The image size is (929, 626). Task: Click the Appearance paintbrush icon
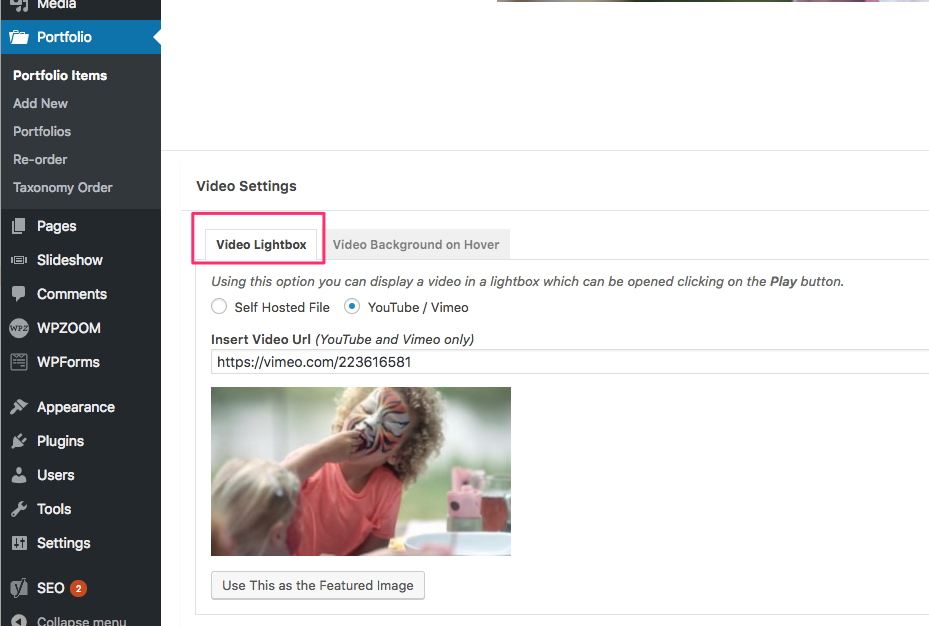click(x=19, y=407)
